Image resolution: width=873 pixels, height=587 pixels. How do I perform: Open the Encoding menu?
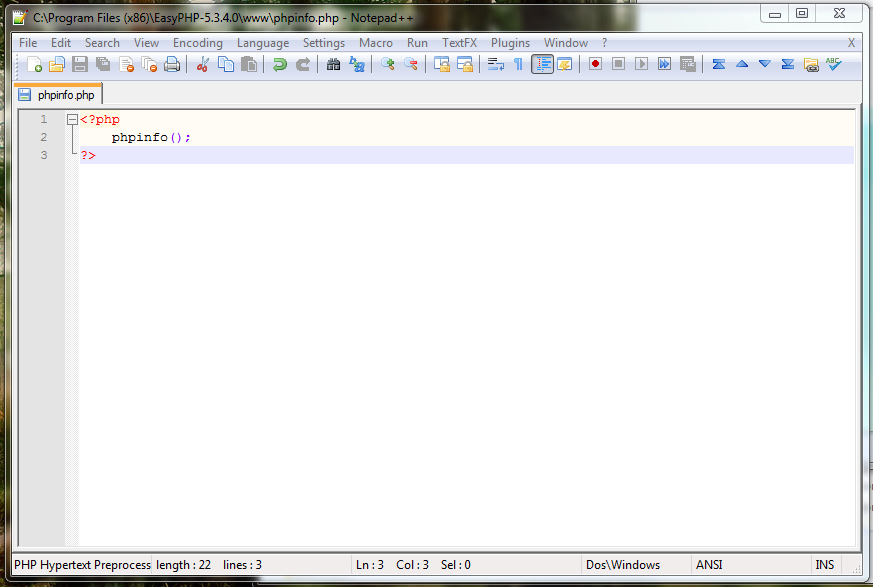[x=198, y=43]
